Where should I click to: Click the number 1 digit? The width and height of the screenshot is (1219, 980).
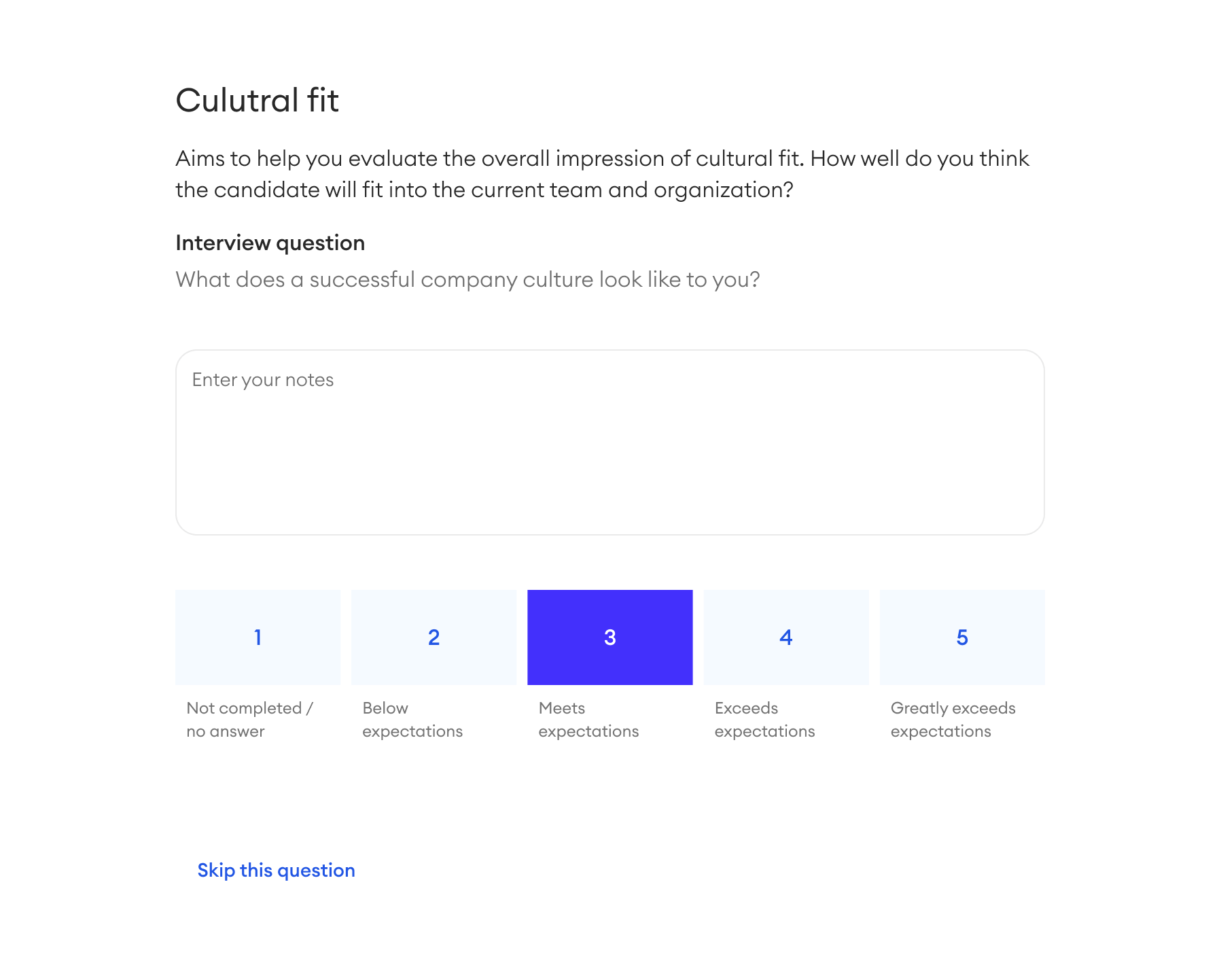coord(258,637)
